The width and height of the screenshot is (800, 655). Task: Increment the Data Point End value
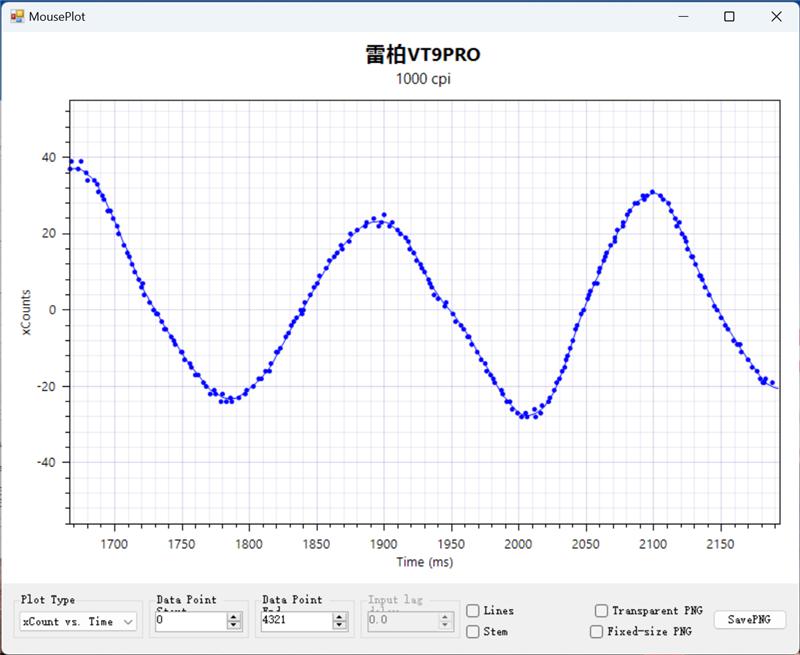340,617
